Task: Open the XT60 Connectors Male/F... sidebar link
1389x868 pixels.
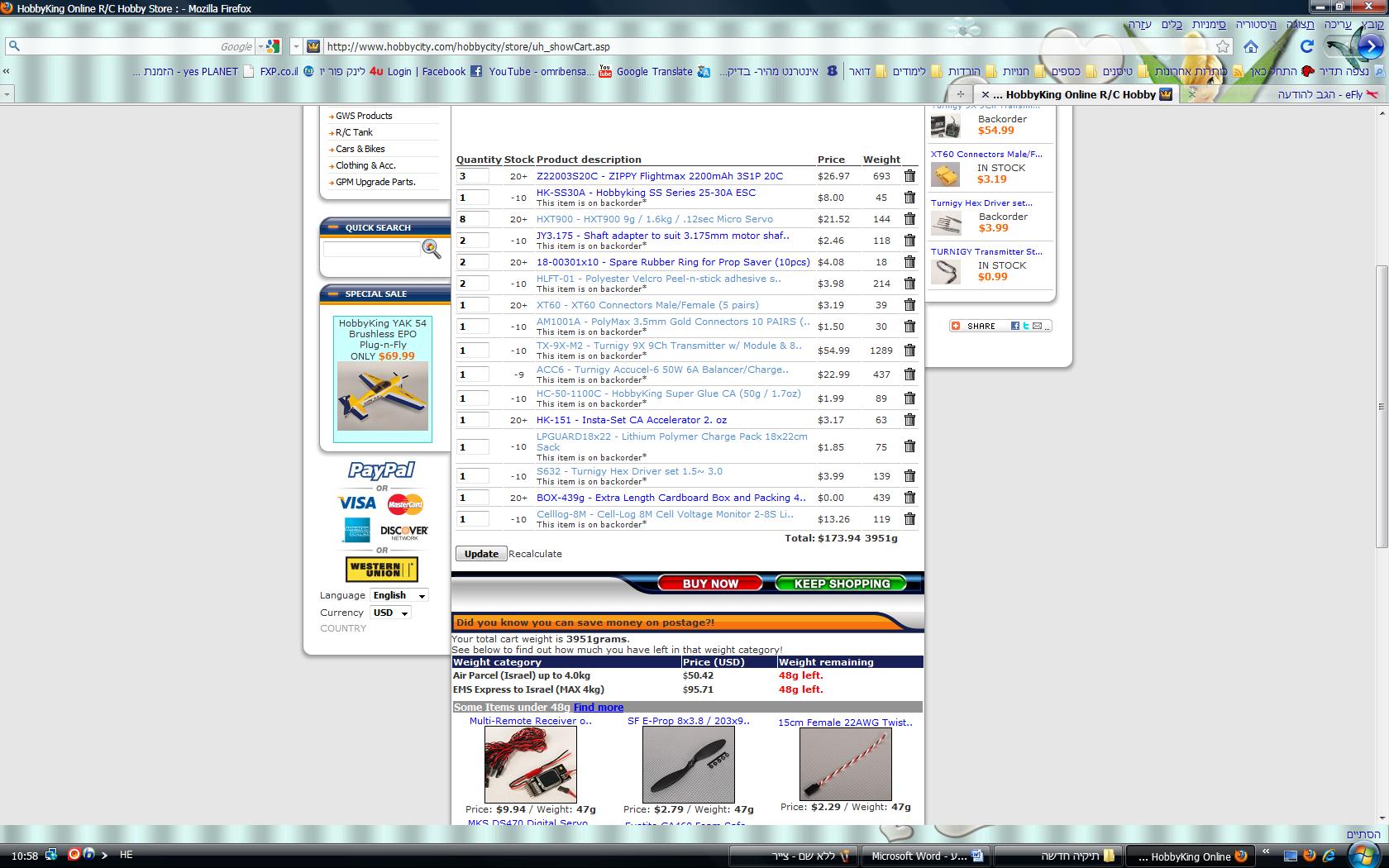Action: [x=986, y=154]
